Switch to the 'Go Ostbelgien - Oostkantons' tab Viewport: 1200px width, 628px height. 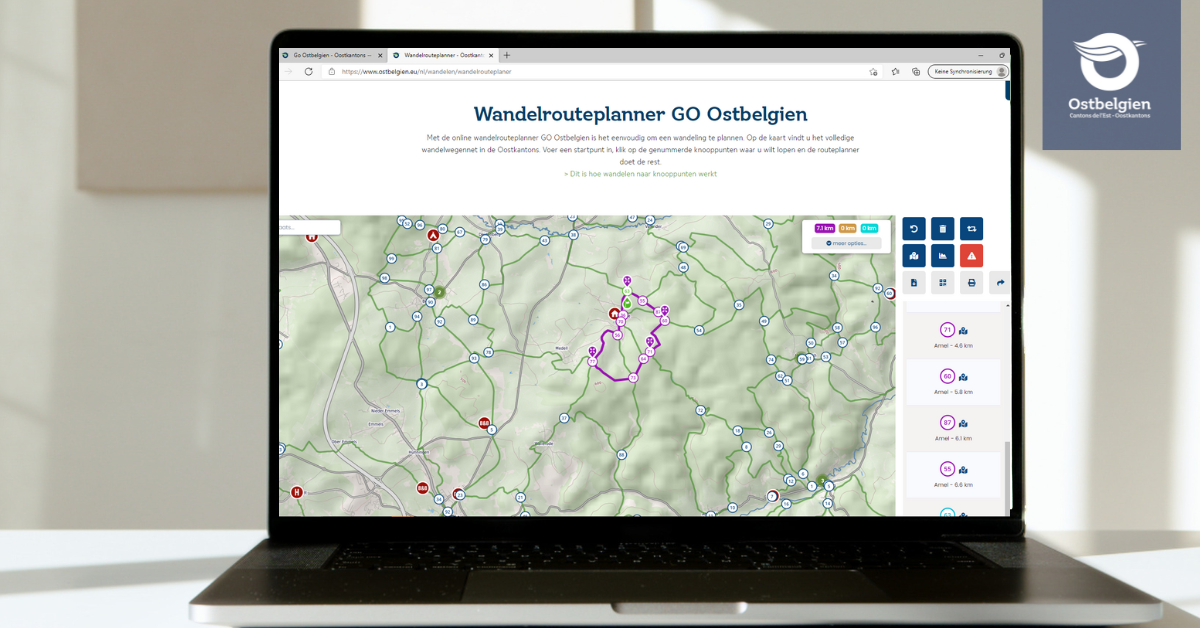pyautogui.click(x=333, y=55)
